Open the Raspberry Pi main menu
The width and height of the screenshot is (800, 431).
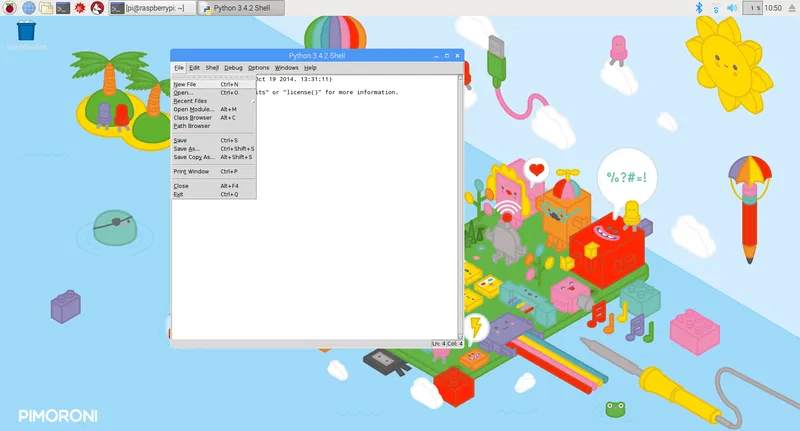(x=9, y=8)
